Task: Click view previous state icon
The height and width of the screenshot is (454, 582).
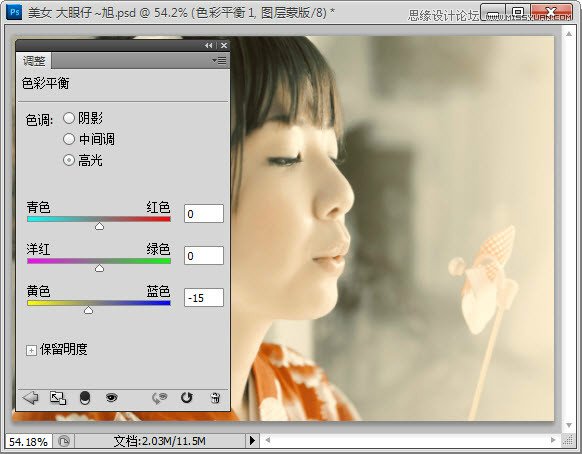Action: [x=160, y=398]
